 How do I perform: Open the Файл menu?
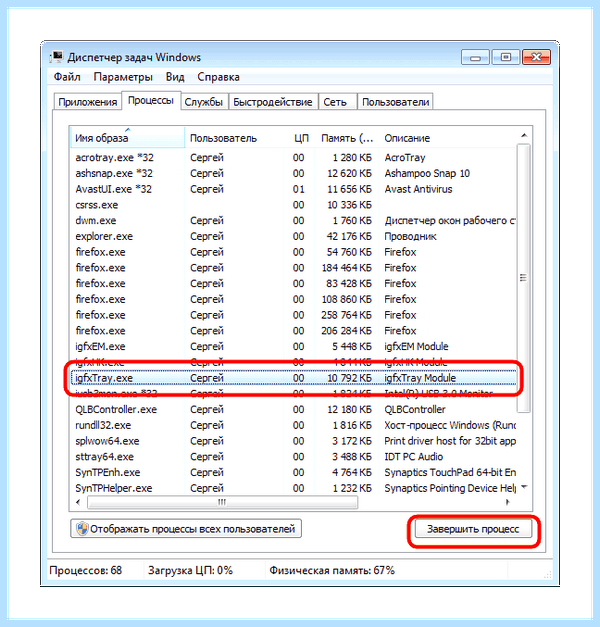click(67, 77)
